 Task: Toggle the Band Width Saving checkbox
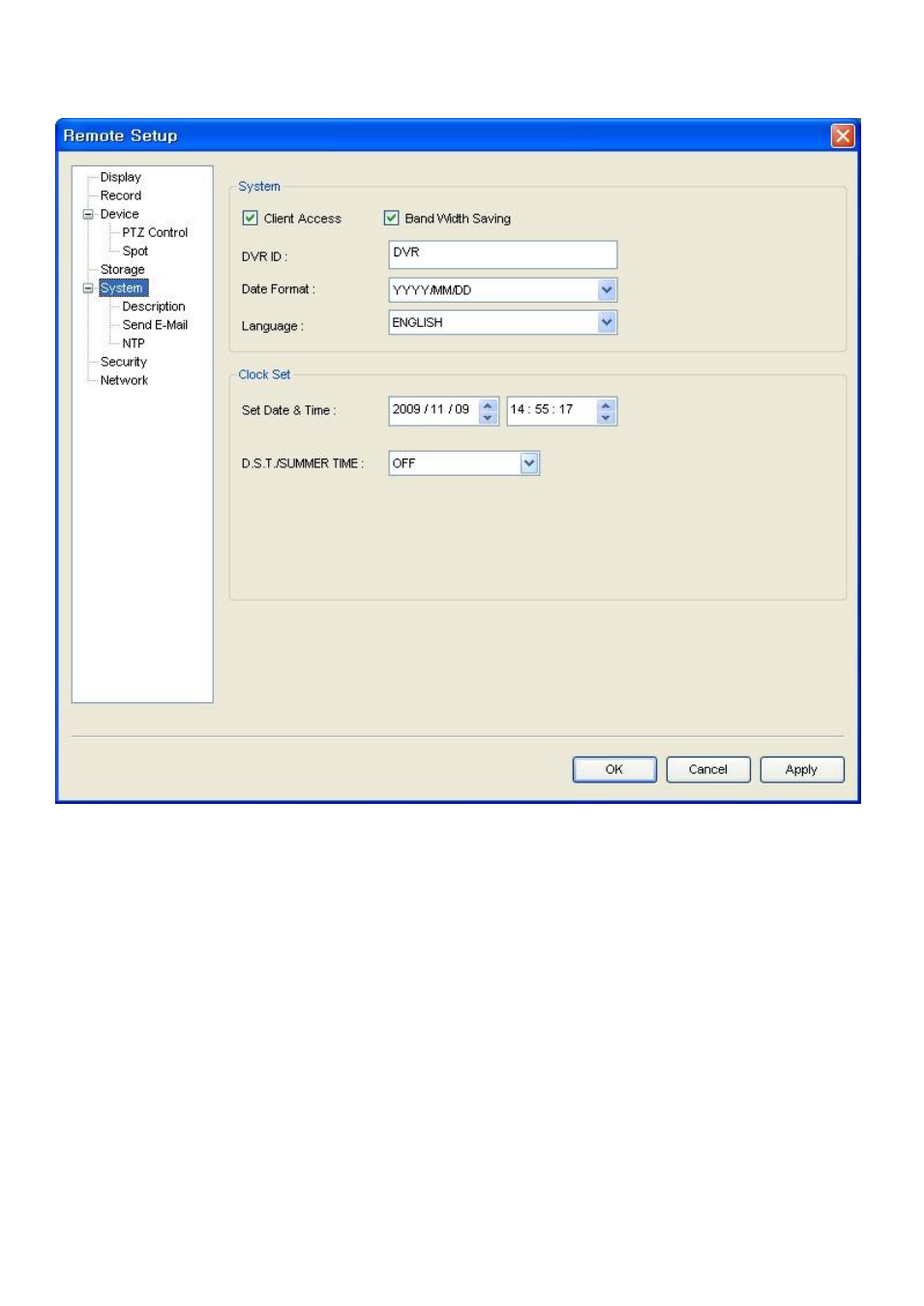(391, 218)
